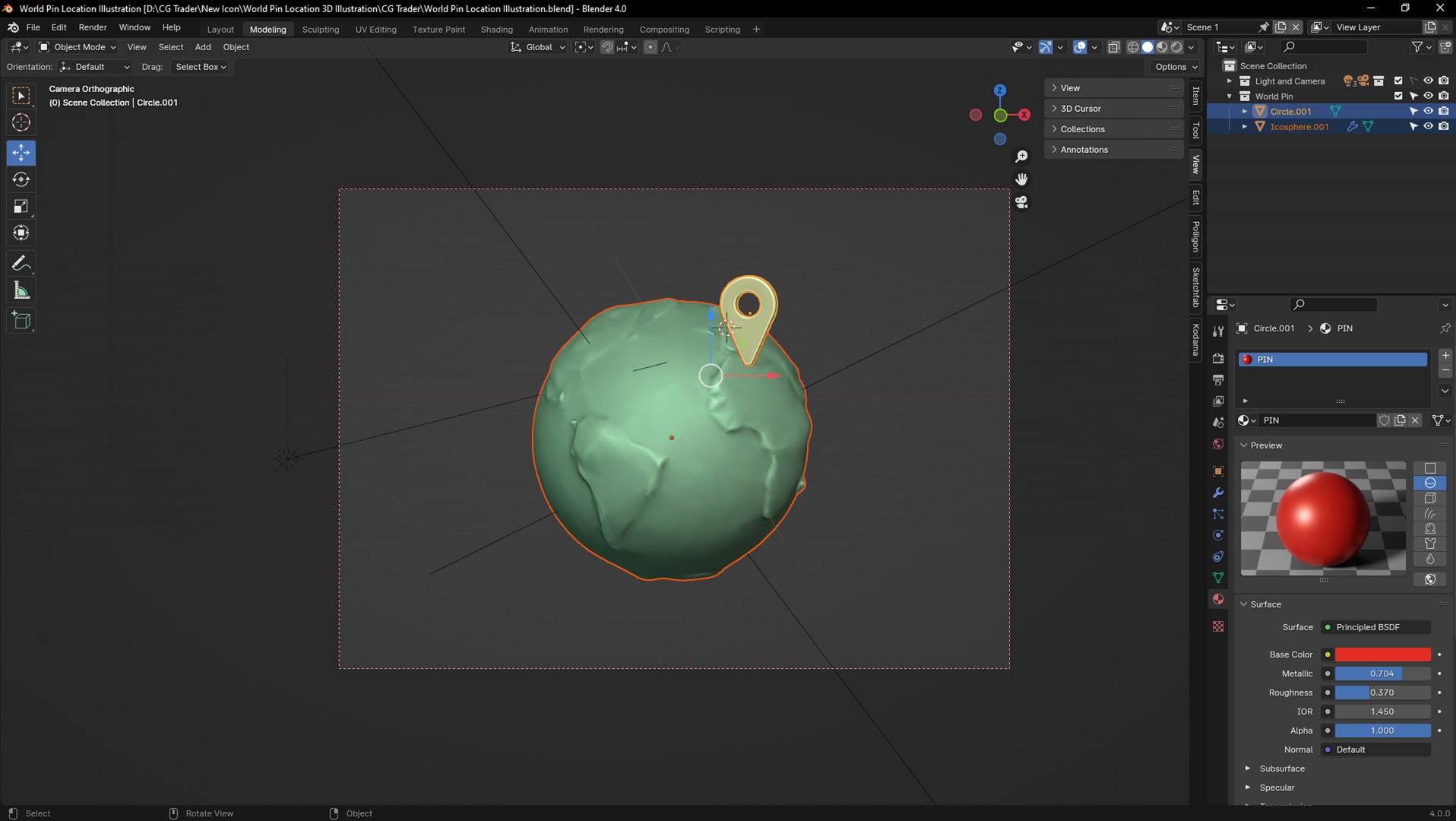Screen dimensions: 1456x821
Task: Hide Circle.001 in viewport with eye icon
Action: pos(1428,111)
